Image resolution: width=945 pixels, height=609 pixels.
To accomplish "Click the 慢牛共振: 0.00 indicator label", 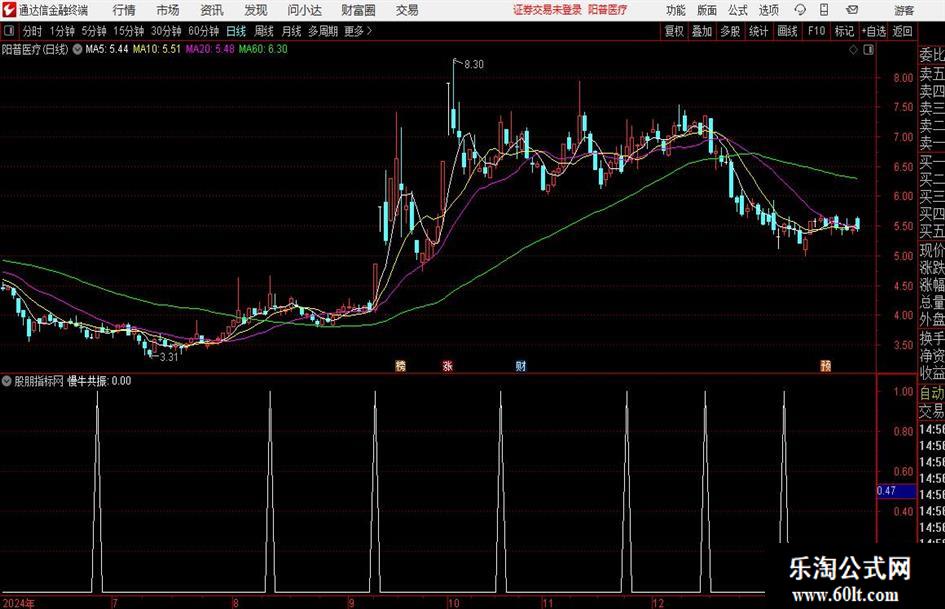I will point(99,381).
